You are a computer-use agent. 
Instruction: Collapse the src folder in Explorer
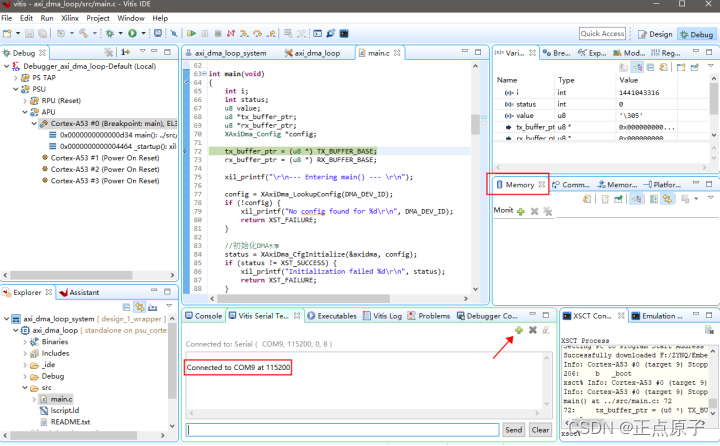pos(25,388)
